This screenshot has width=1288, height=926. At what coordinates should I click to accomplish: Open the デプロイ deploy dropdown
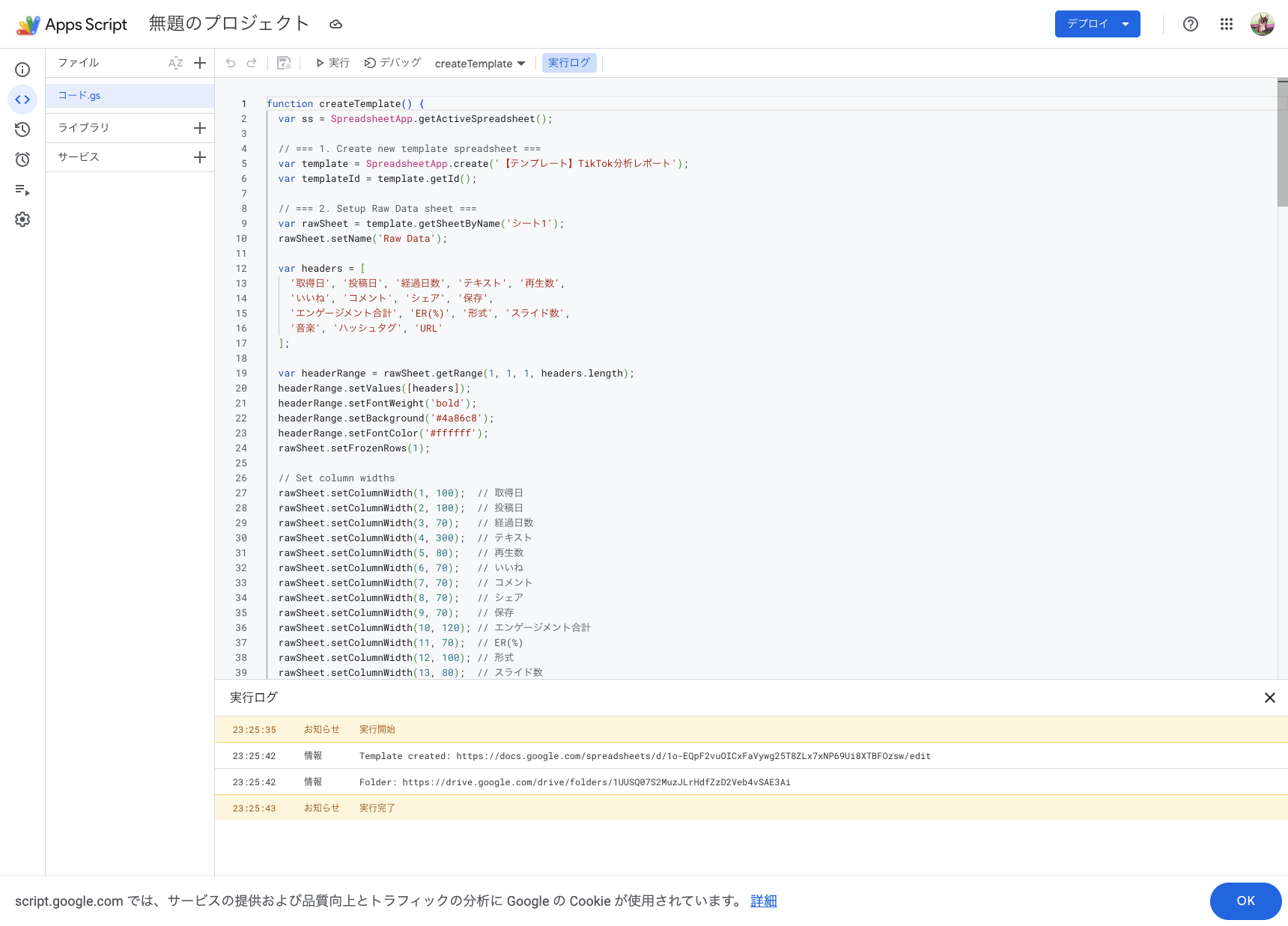tap(1098, 24)
